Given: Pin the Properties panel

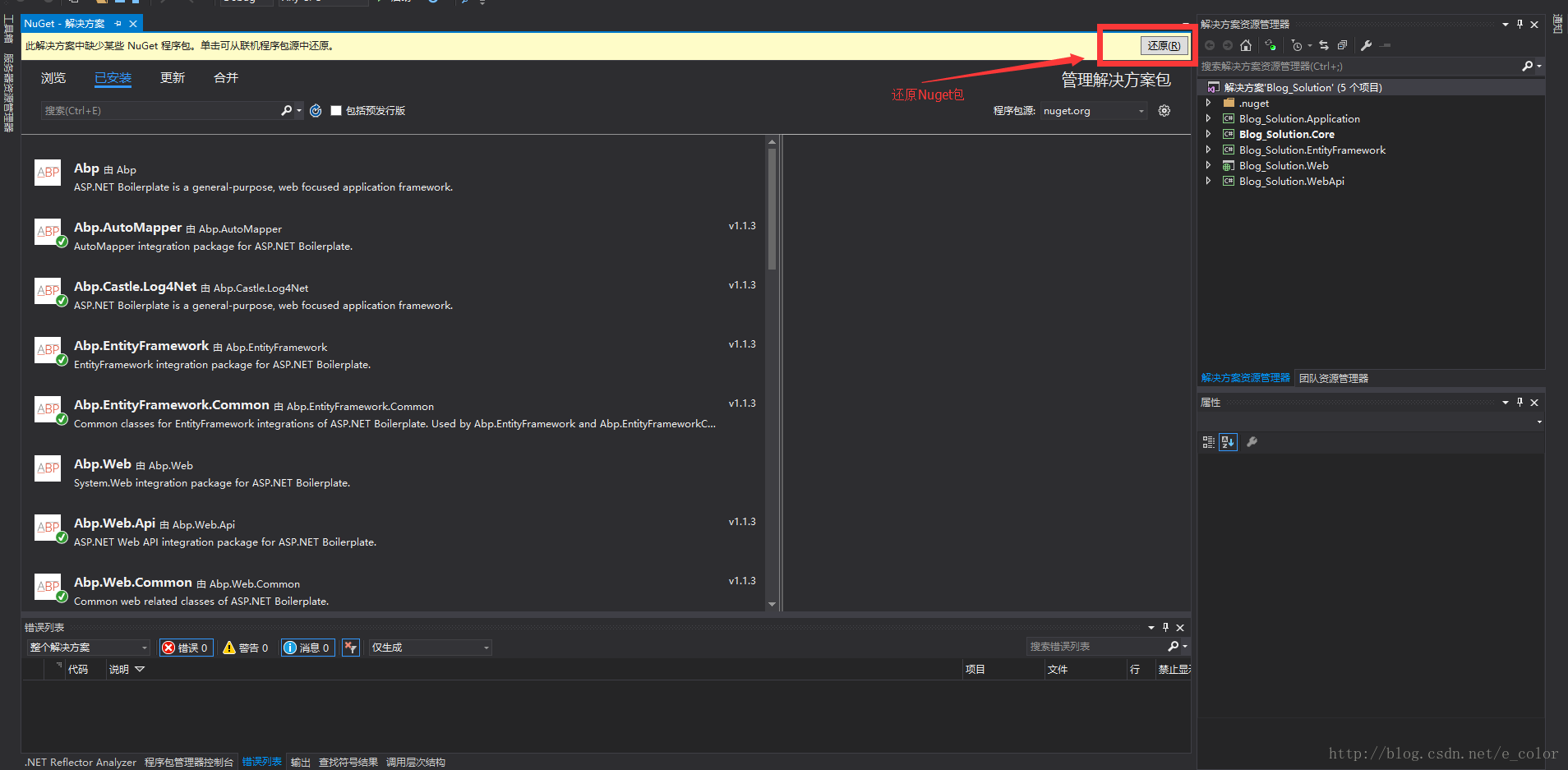Looking at the screenshot, I should pos(1520,403).
